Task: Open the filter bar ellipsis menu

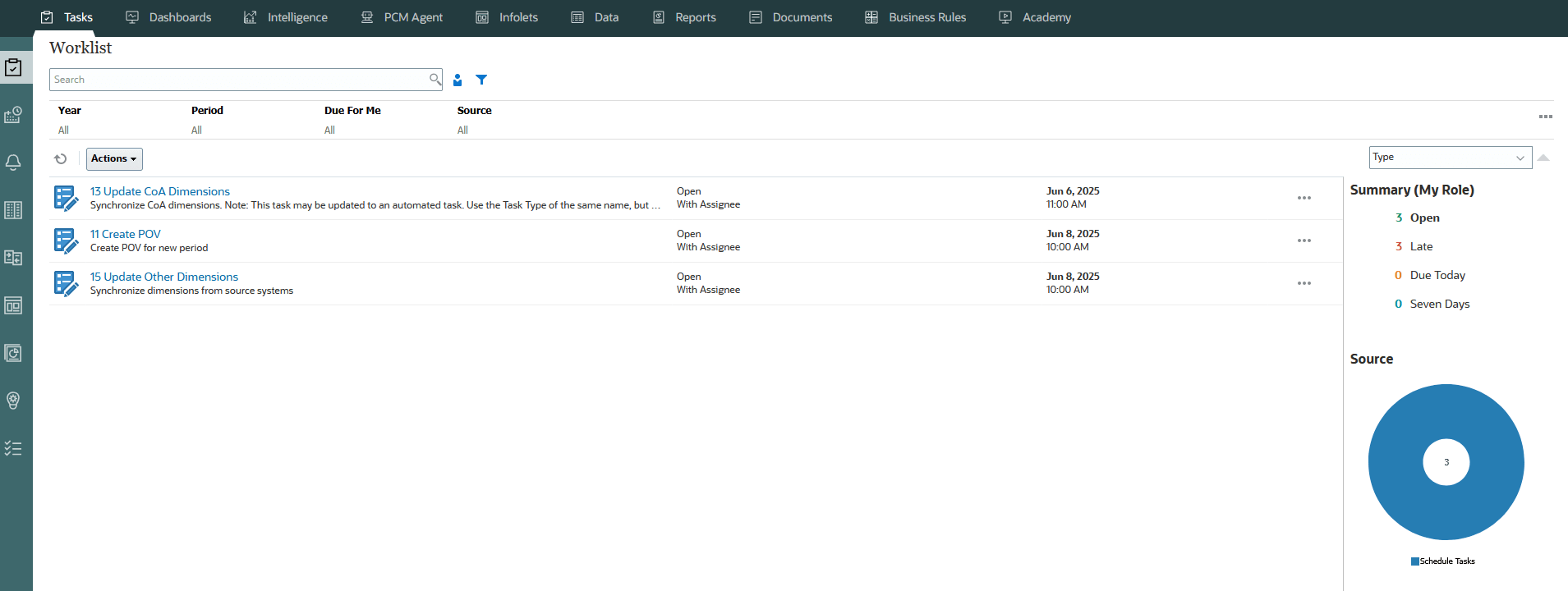Action: tap(1546, 117)
